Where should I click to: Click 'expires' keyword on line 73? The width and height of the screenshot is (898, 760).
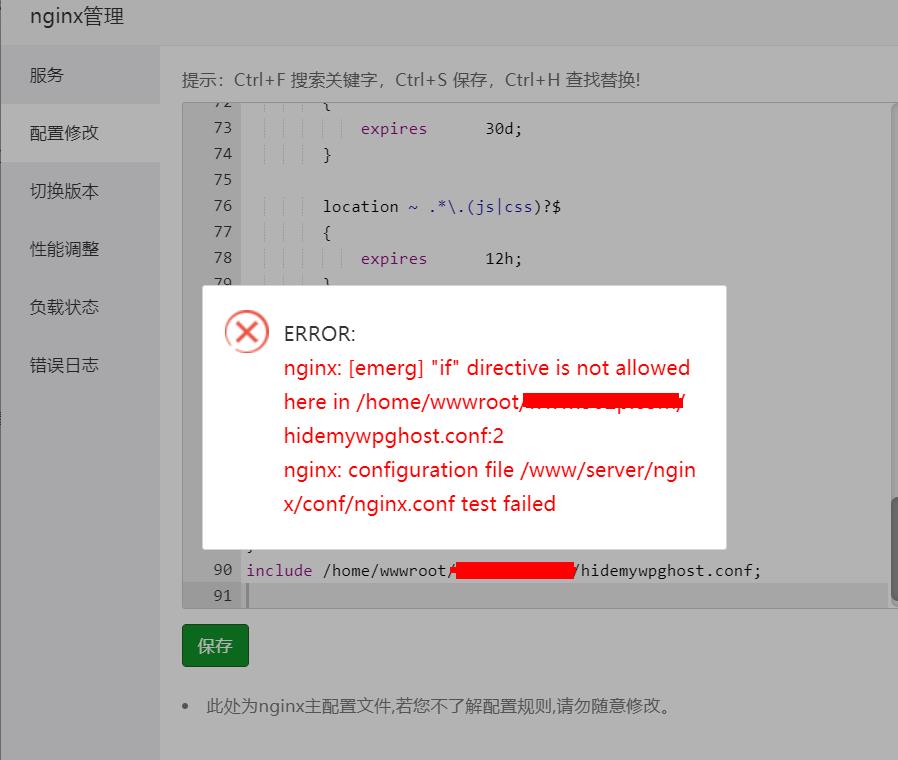[393, 129]
